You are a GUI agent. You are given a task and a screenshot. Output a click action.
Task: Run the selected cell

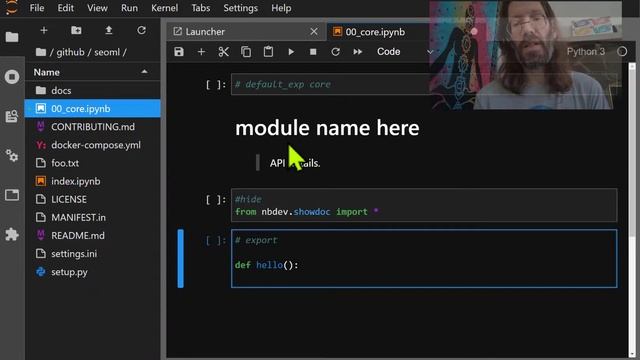pyautogui.click(x=291, y=52)
